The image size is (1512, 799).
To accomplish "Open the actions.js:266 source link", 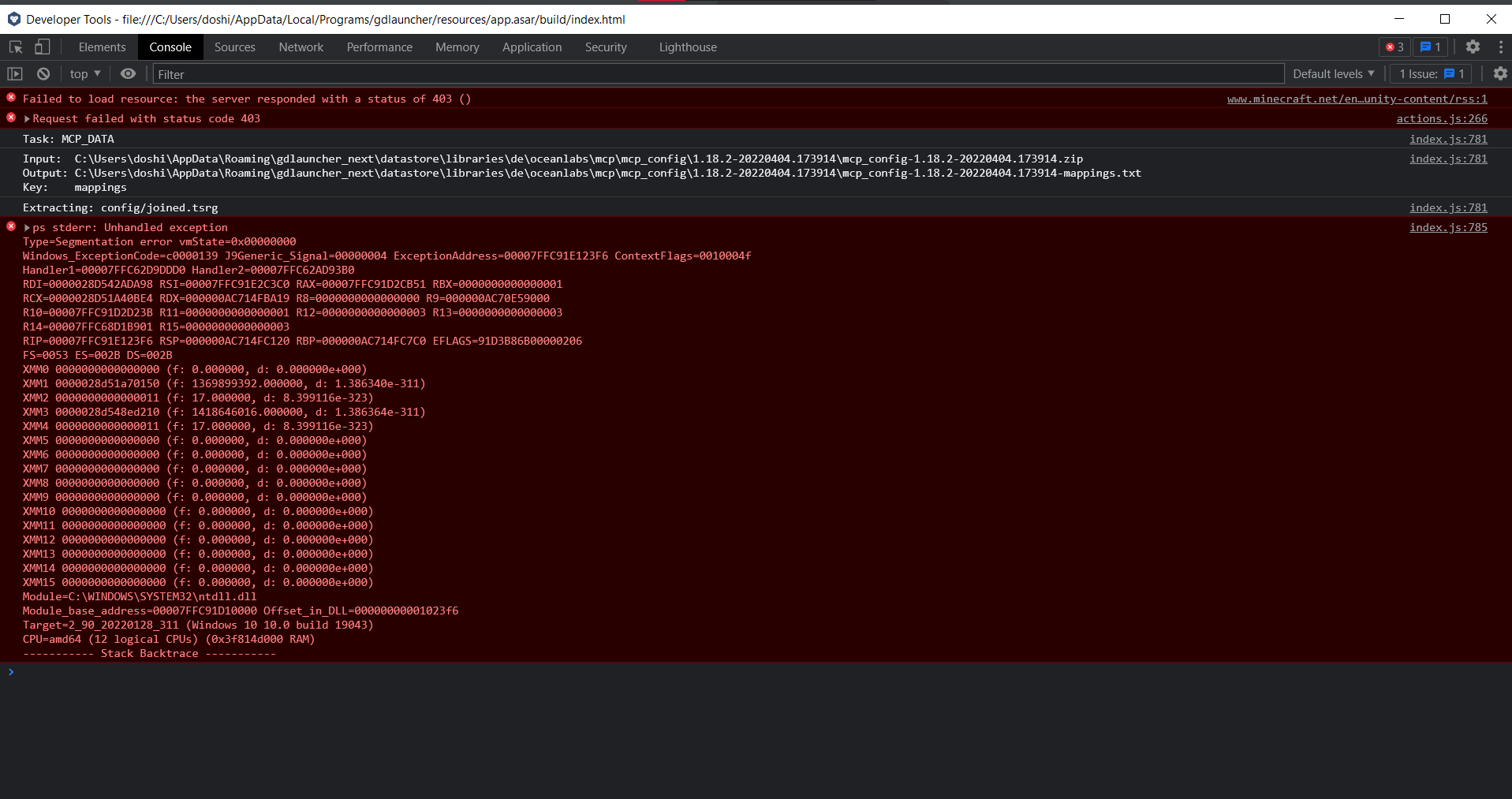I will pyautogui.click(x=1441, y=118).
